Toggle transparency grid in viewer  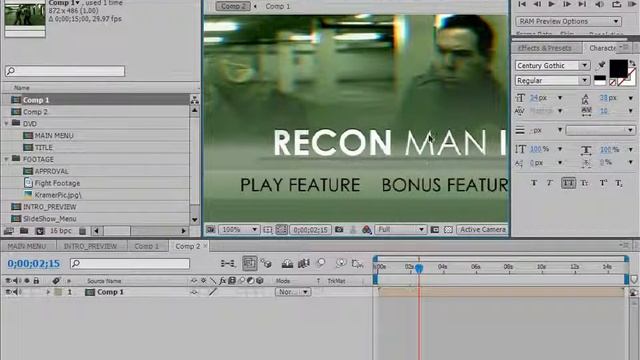coord(448,230)
